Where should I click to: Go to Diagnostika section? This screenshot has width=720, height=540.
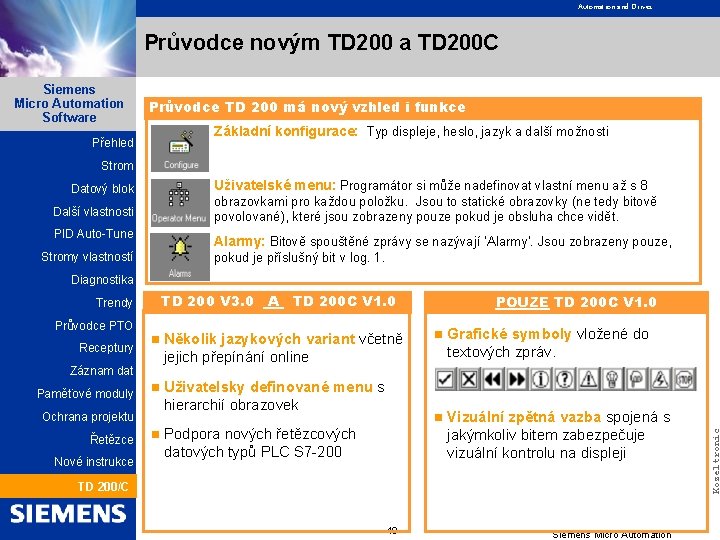[x=102, y=280]
